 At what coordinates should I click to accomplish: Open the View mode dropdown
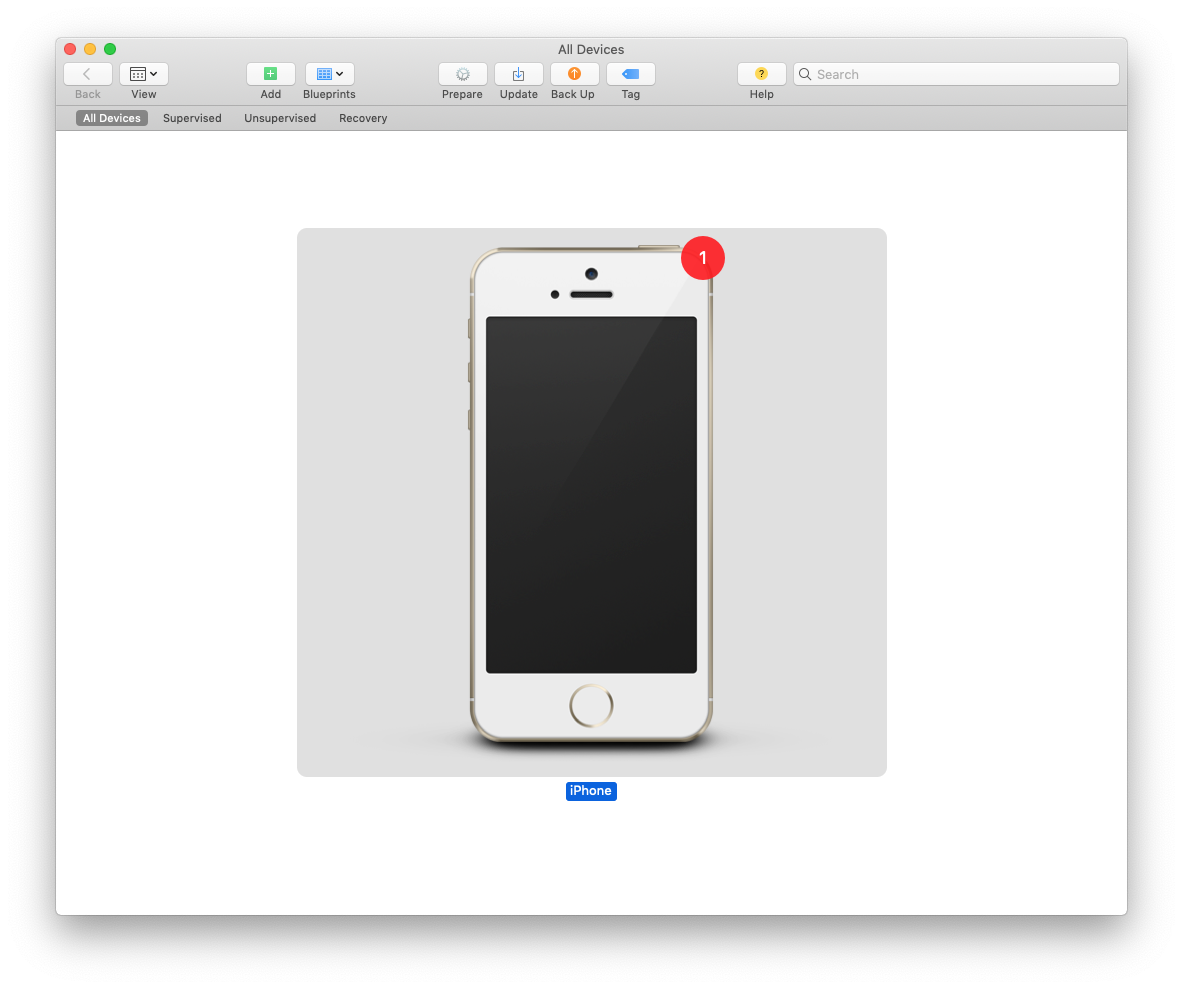coord(144,74)
